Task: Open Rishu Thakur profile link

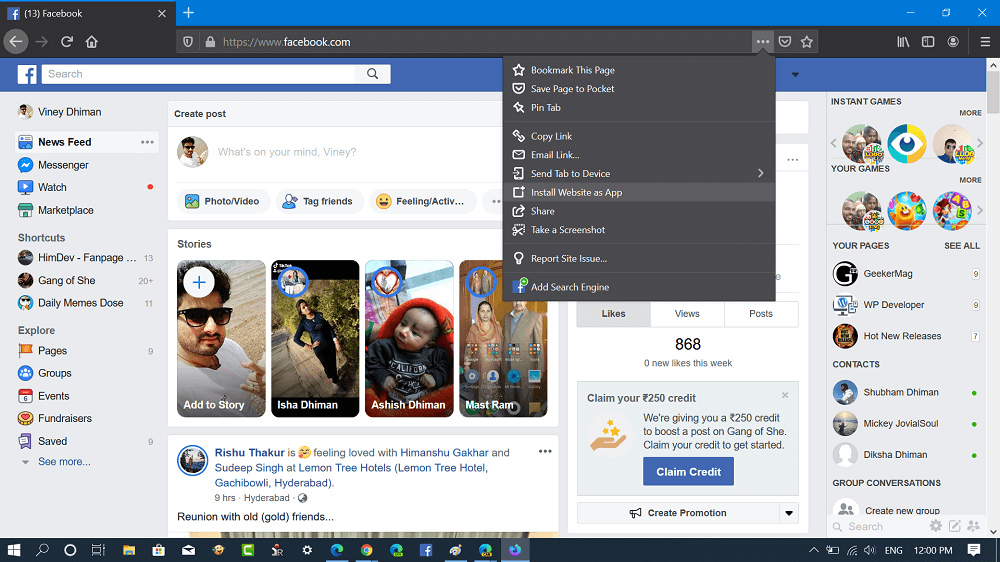Action: pos(249,452)
